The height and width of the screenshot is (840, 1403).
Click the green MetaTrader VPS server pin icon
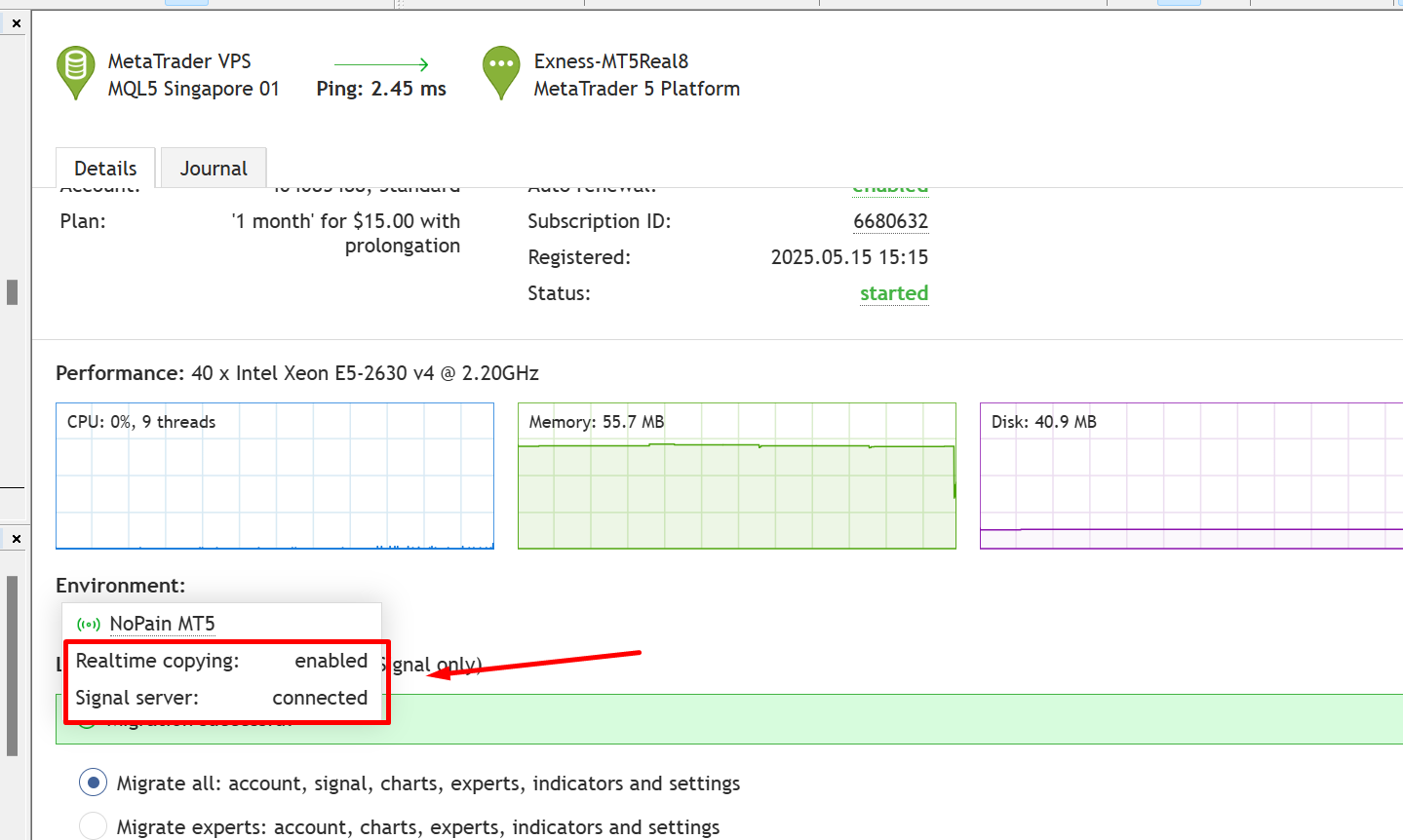point(75,73)
